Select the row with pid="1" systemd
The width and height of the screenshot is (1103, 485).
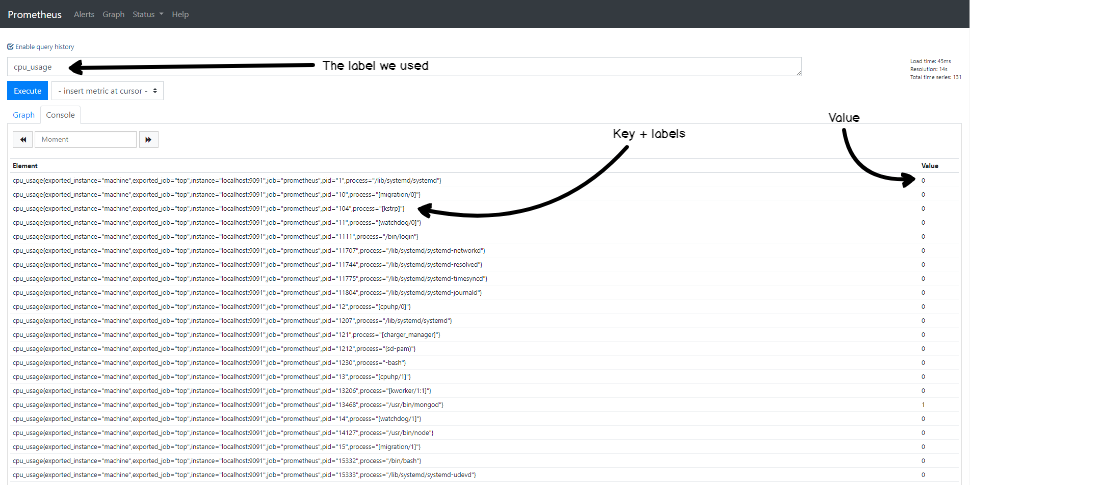pos(485,181)
